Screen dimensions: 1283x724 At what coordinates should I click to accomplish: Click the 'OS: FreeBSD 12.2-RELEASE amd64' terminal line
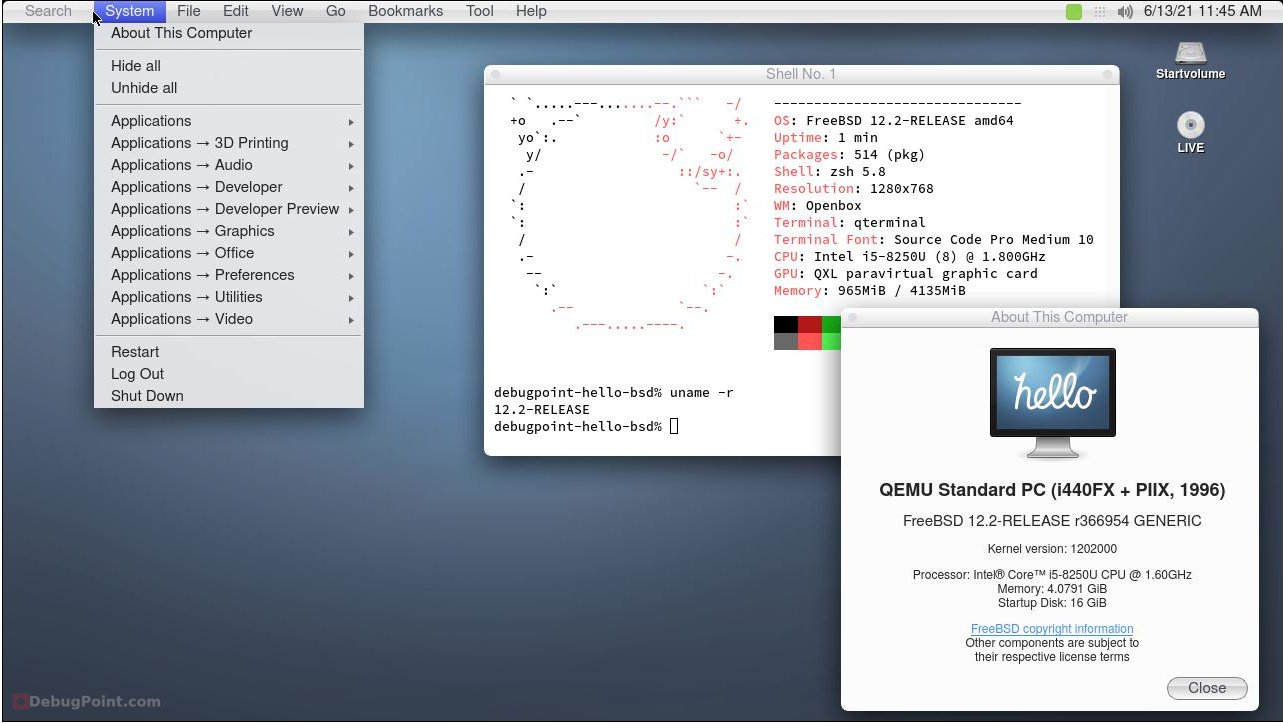[894, 121]
